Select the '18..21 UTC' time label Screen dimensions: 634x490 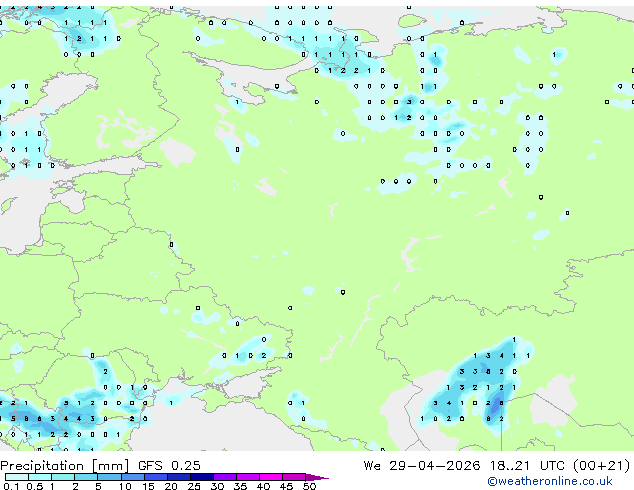[528, 466]
